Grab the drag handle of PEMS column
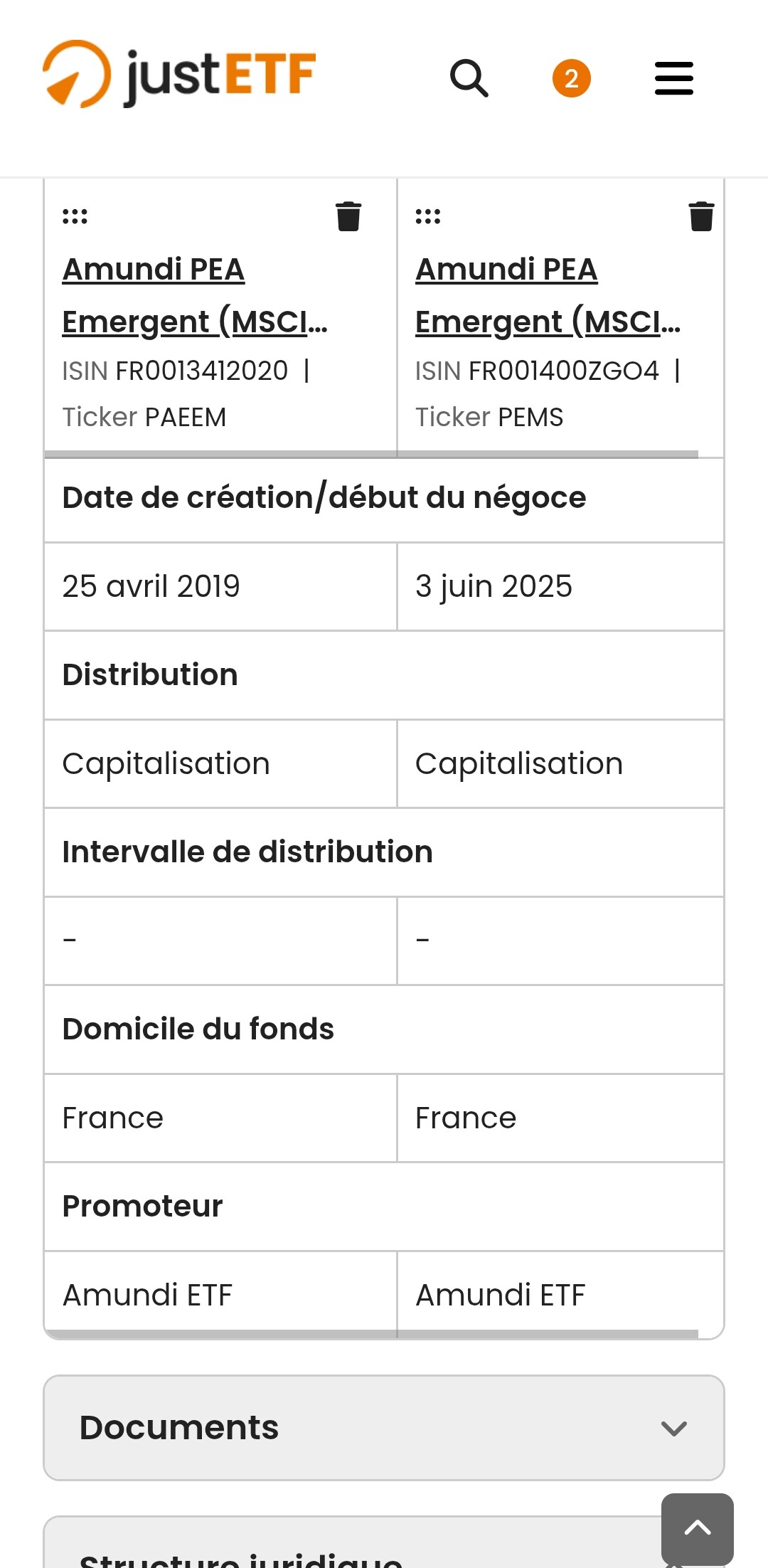 point(428,216)
